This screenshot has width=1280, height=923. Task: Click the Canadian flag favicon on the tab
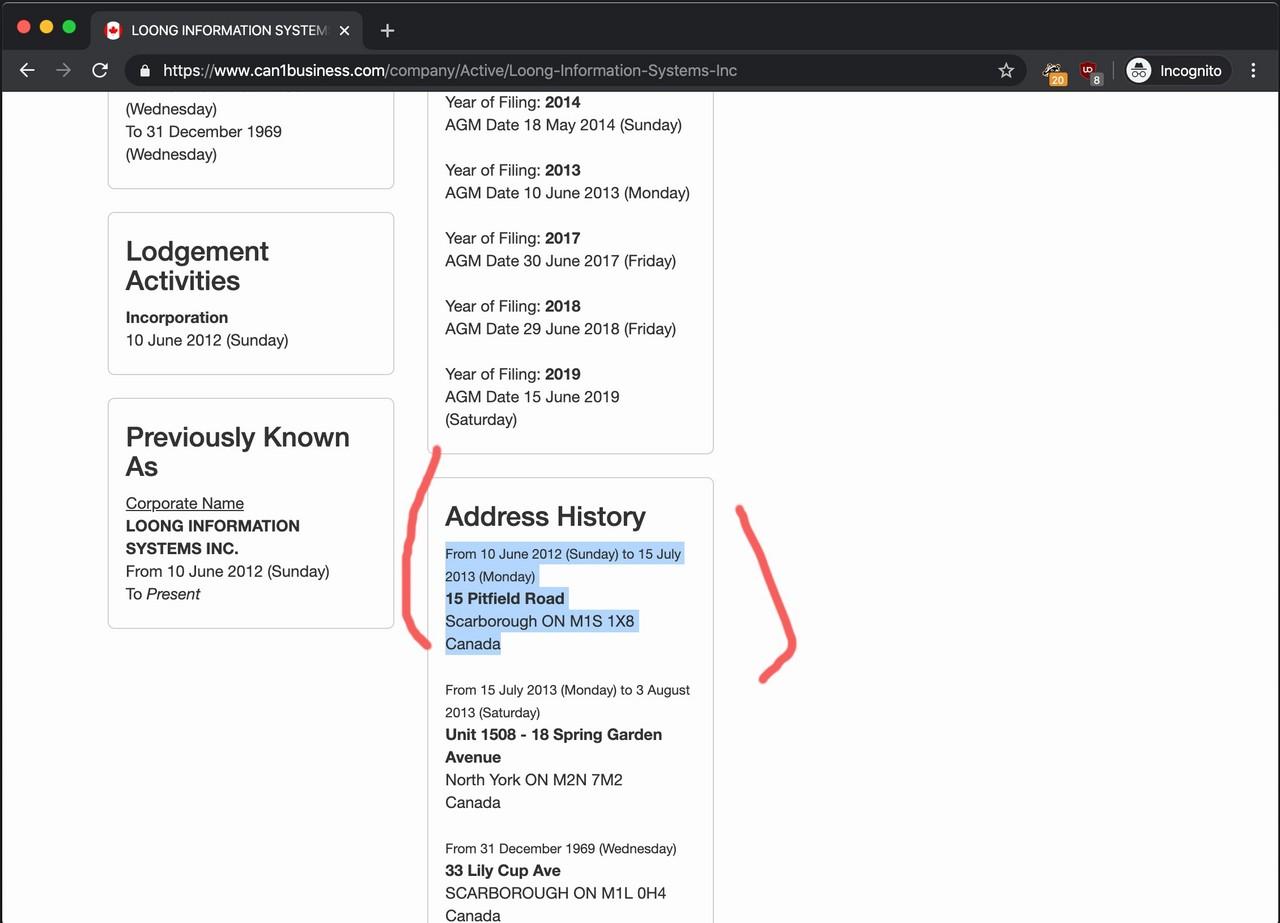click(x=113, y=30)
